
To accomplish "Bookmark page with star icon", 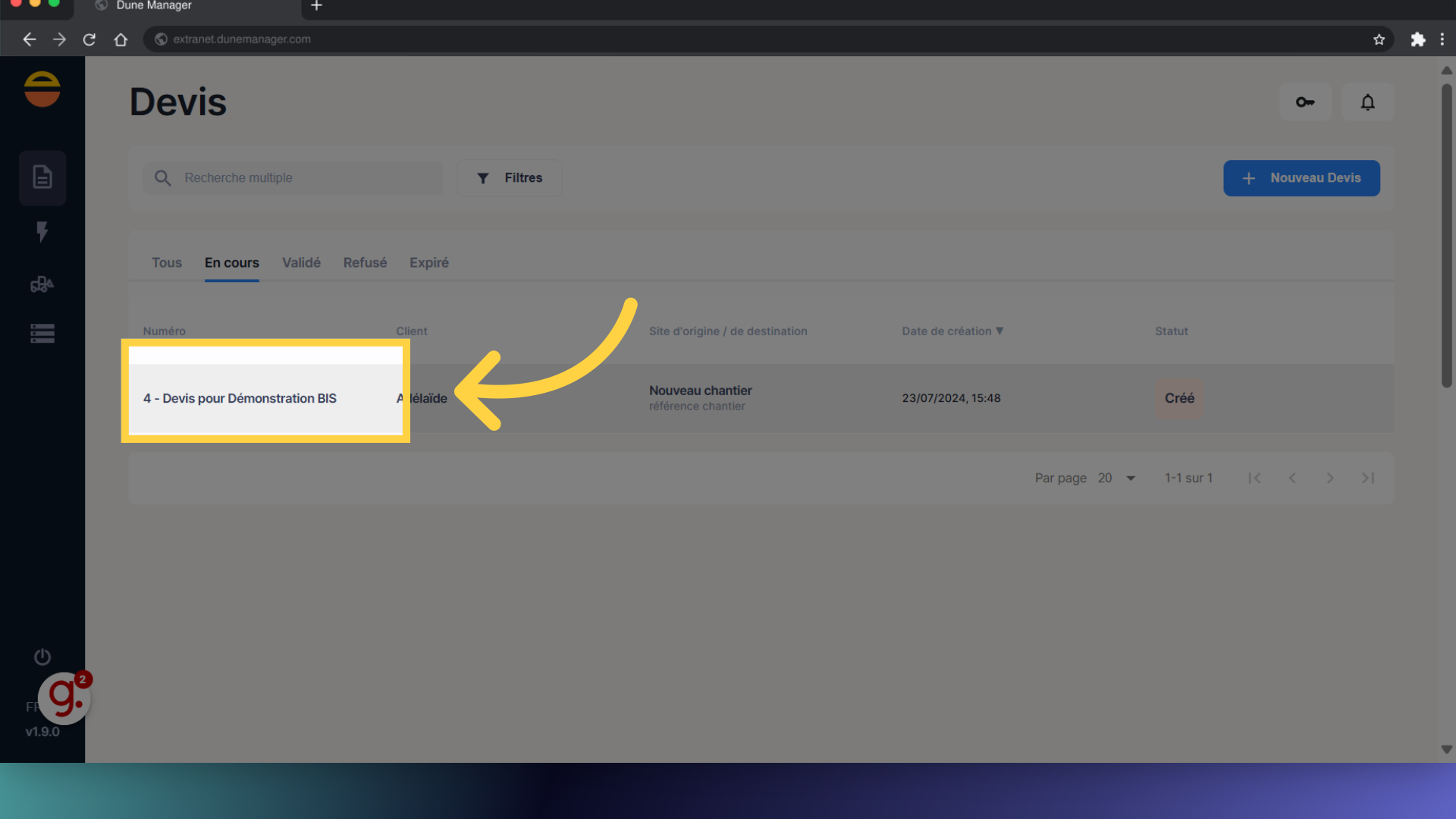I will tap(1379, 39).
